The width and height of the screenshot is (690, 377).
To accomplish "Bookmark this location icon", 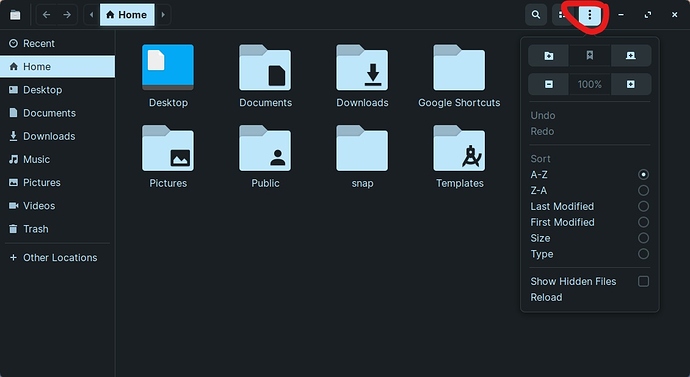I will pyautogui.click(x=590, y=56).
